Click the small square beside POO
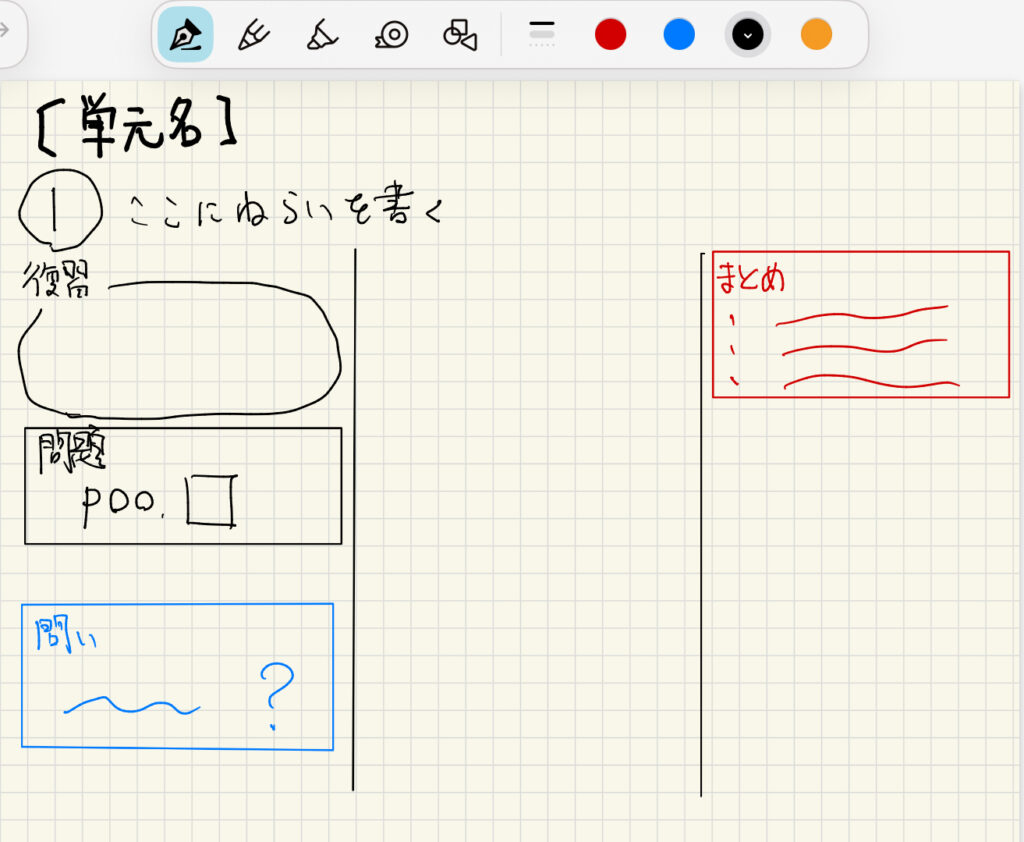The image size is (1024, 842). tap(211, 501)
